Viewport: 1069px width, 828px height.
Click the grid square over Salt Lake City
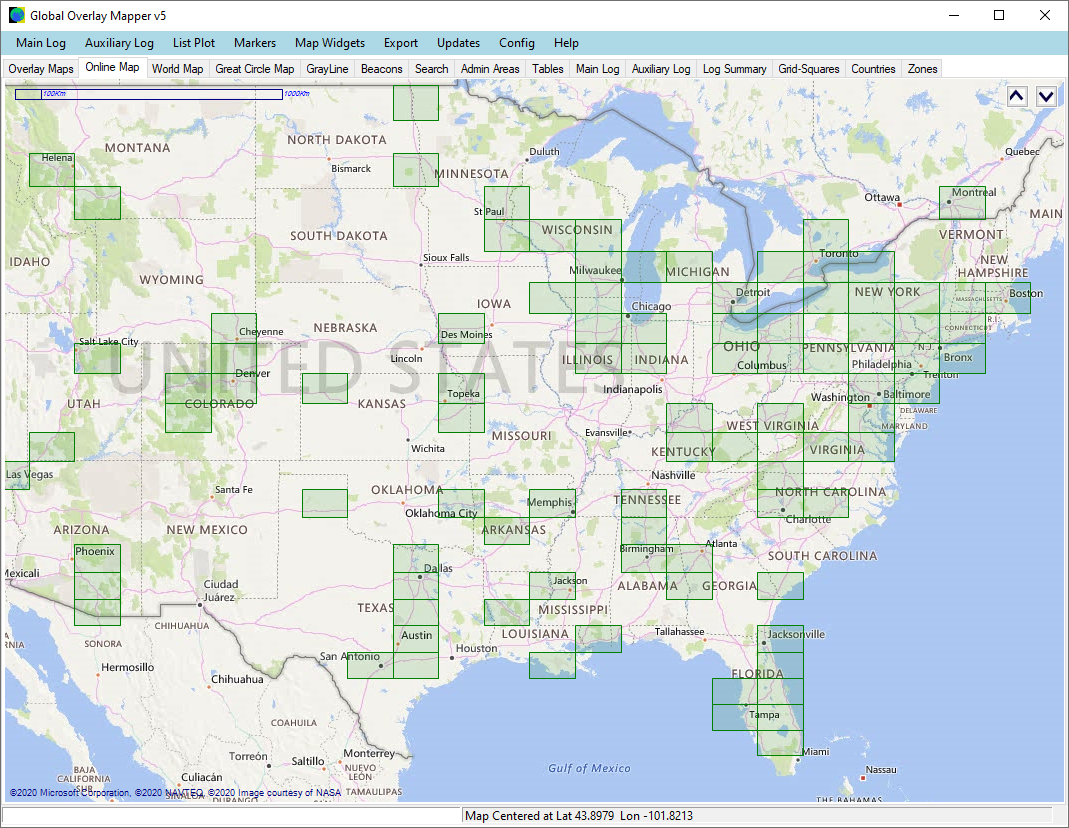click(97, 358)
